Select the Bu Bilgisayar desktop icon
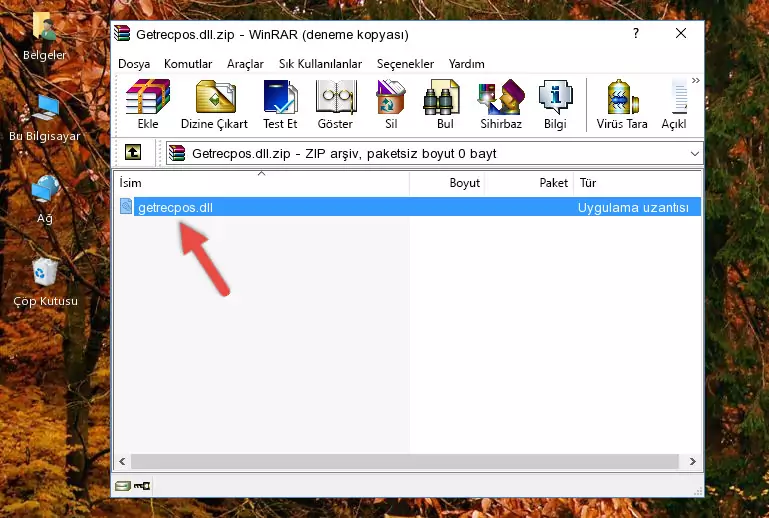The image size is (769, 518). click(x=45, y=118)
